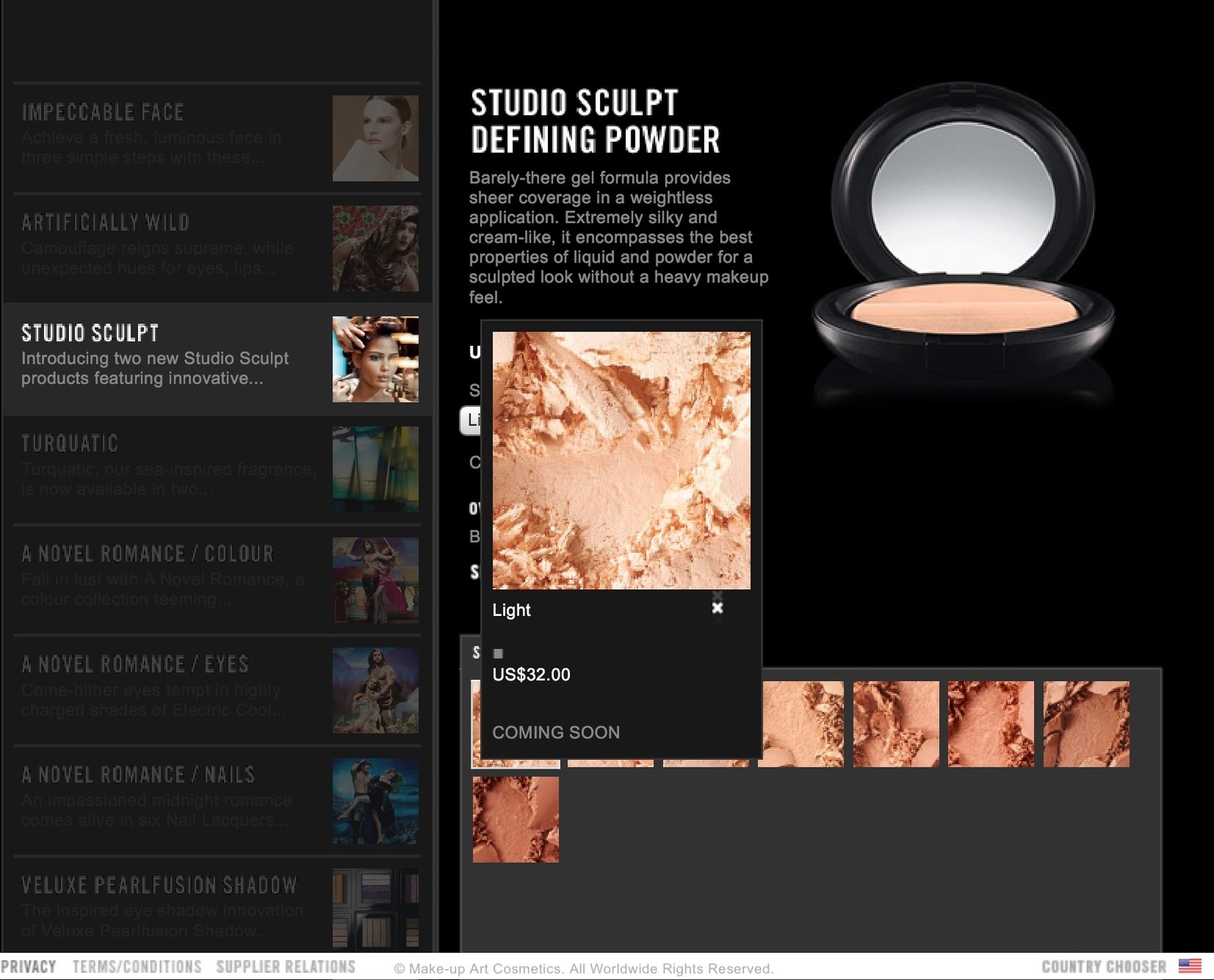Screen dimensions: 1214x980
Task: Select A Novel Romance / Nails heading
Action: coord(138,774)
